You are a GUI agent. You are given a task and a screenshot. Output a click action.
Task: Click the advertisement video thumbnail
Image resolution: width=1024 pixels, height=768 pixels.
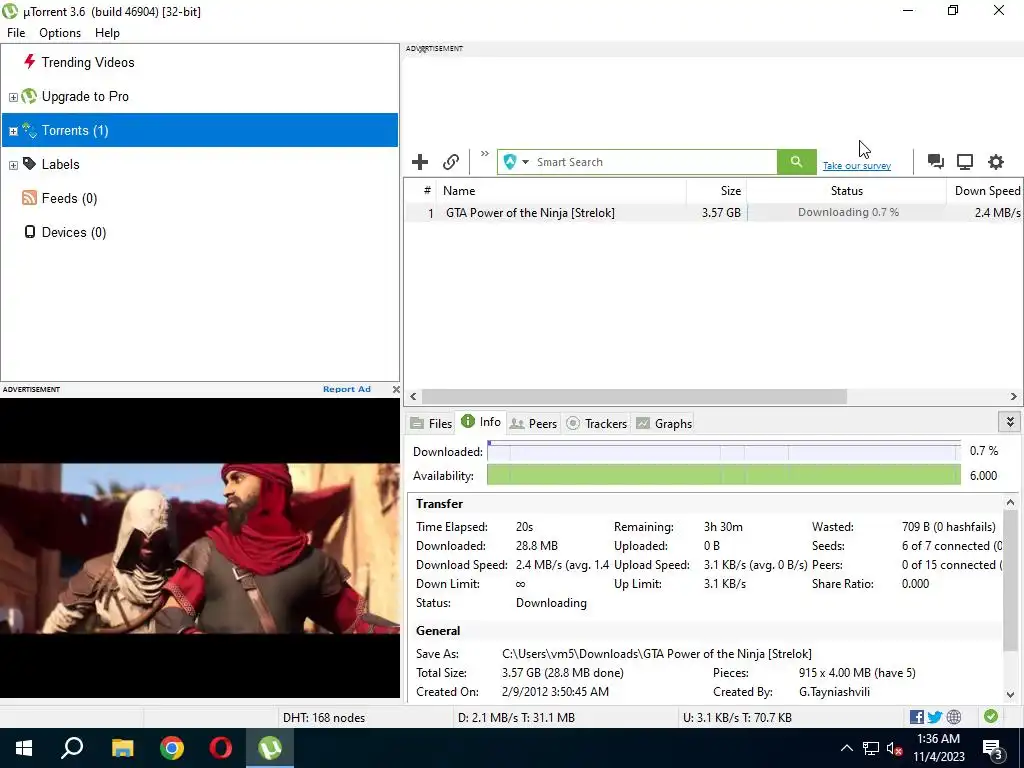coord(200,549)
